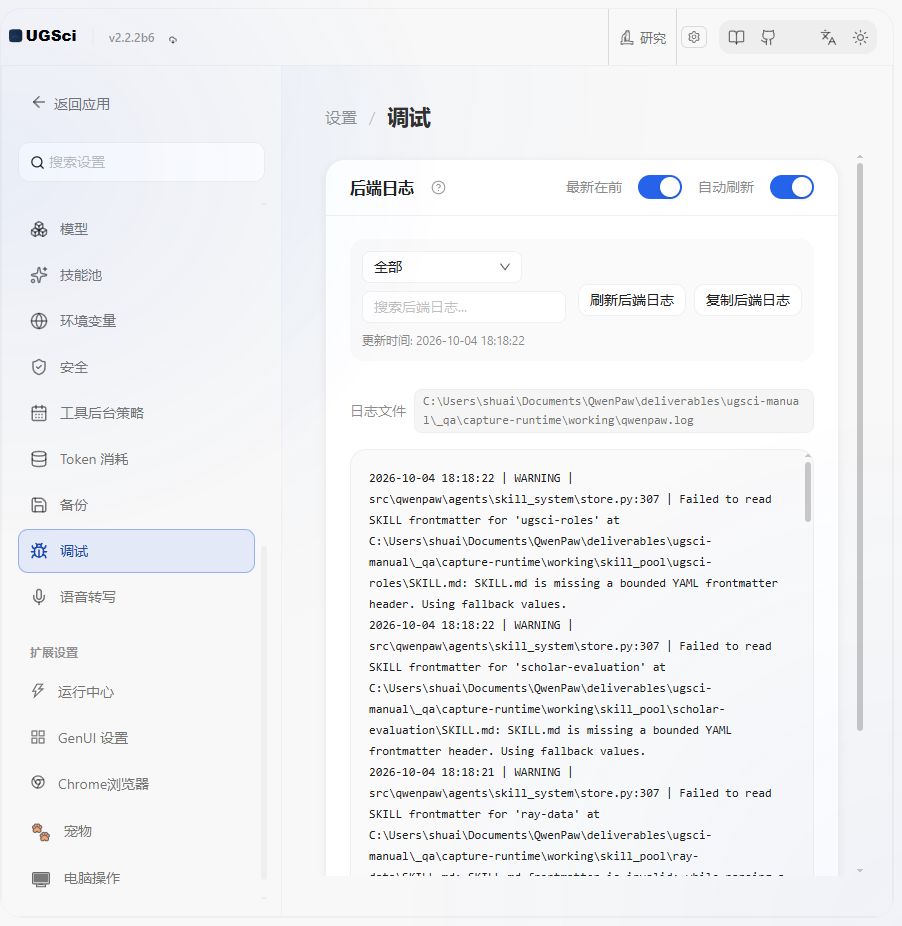
Task: Click the 刷新后端日志 button
Action: pyautogui.click(x=631, y=300)
